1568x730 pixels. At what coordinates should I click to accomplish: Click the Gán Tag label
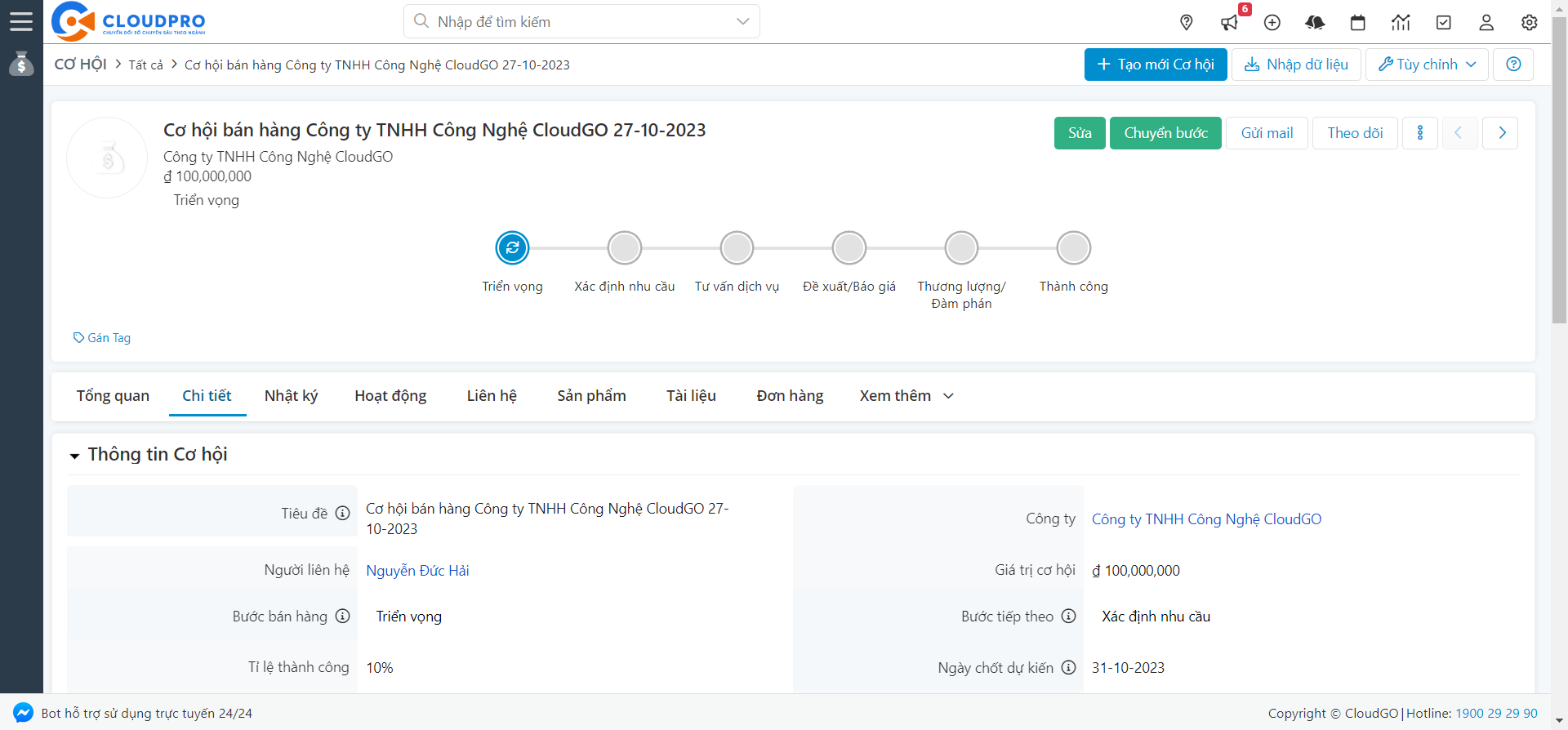[102, 338]
